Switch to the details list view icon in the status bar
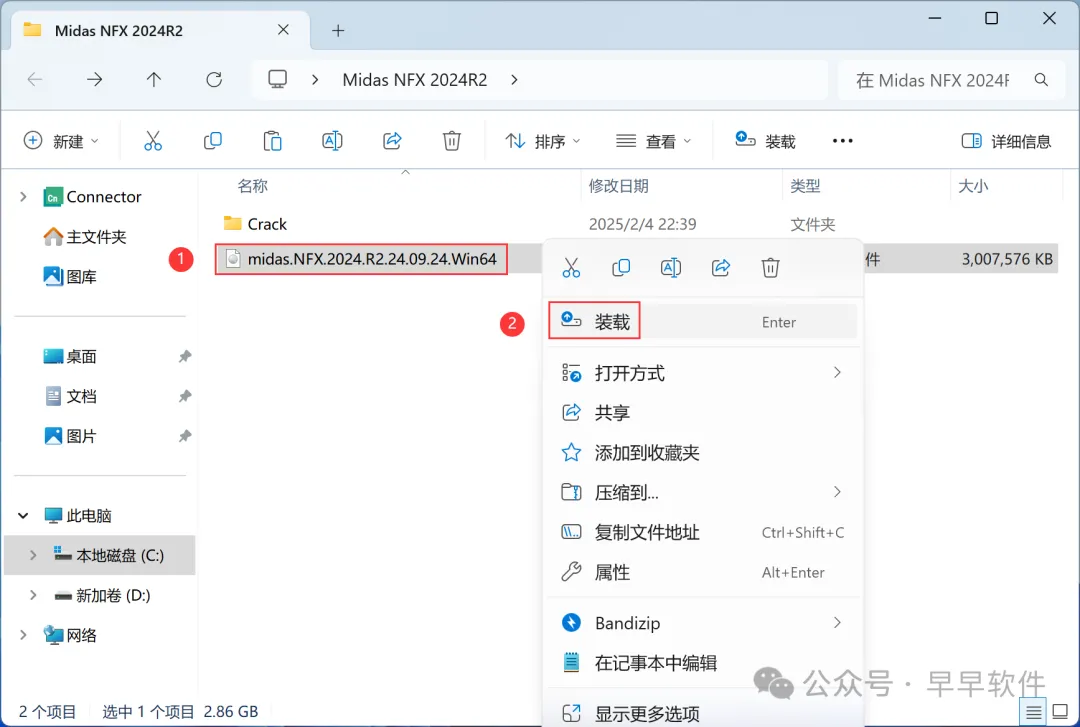The width and height of the screenshot is (1080, 727). [x=1033, y=712]
